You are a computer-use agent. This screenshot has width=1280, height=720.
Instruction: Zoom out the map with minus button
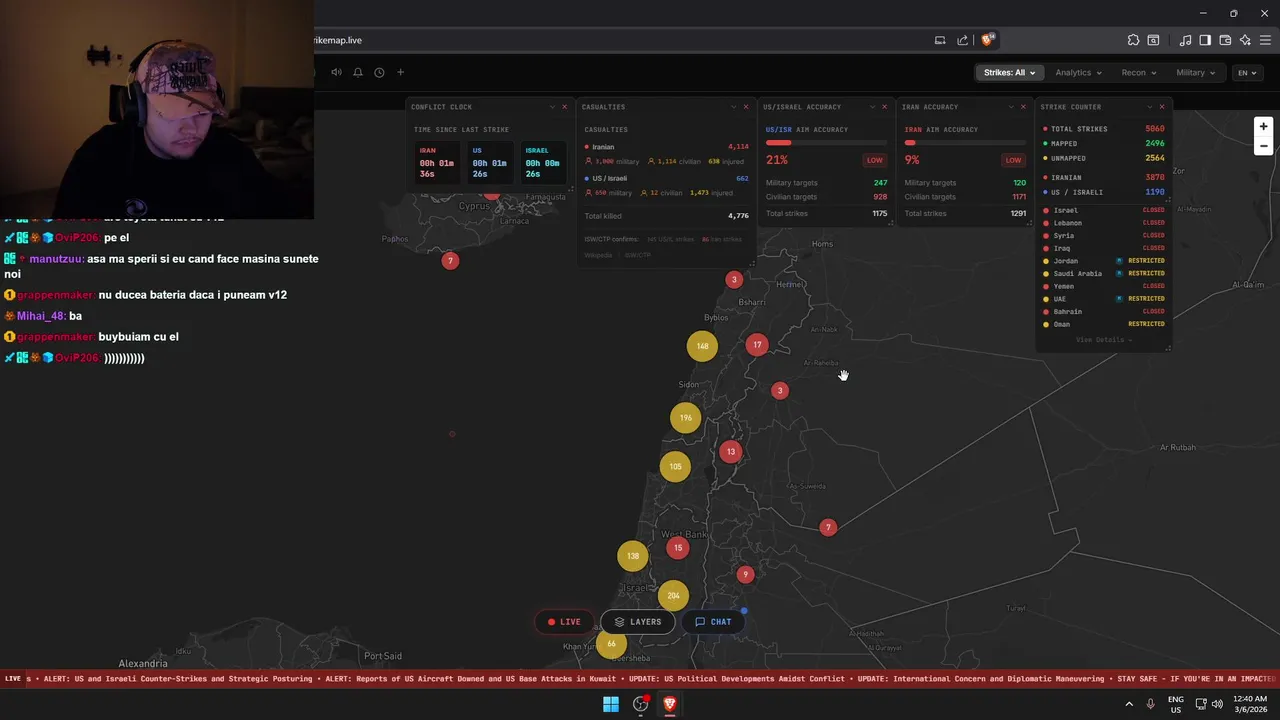click(1263, 146)
